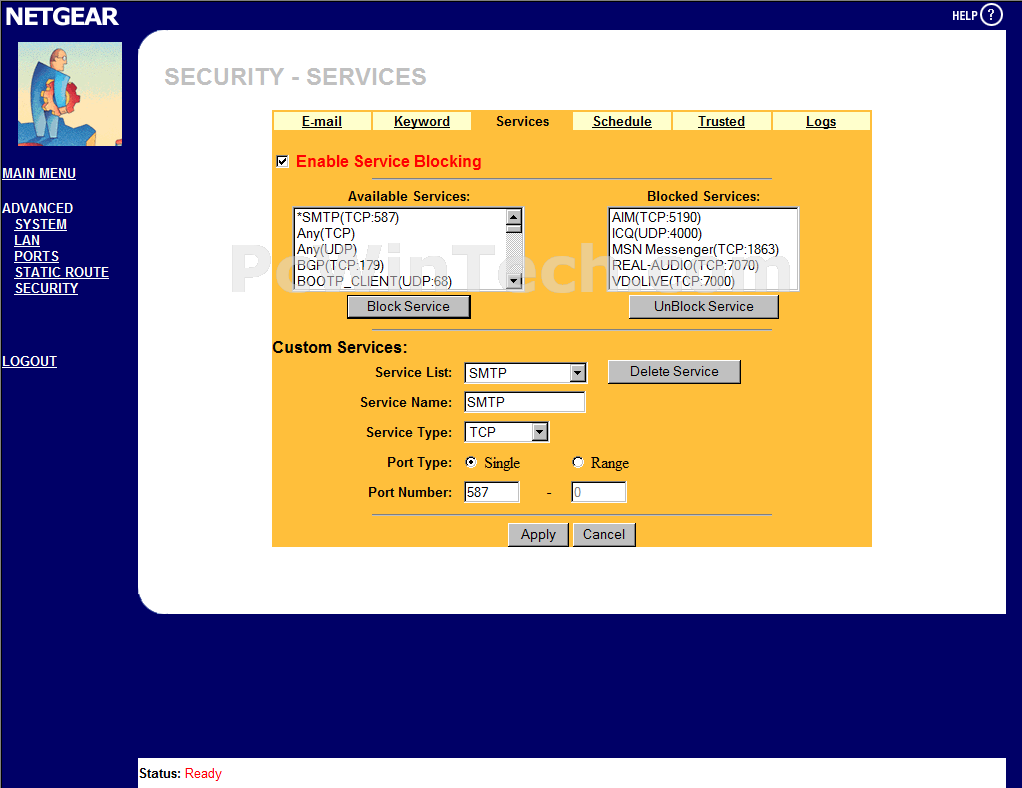Go to the Main Menu link

[x=39, y=173]
